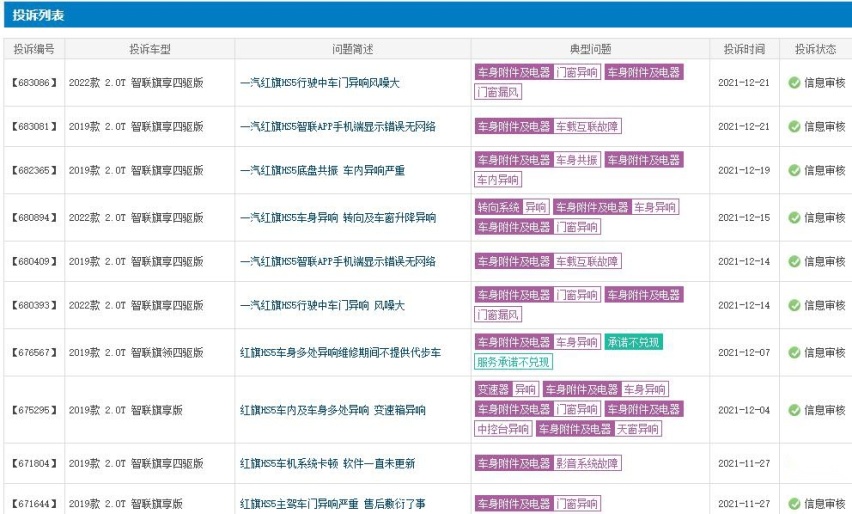Image resolution: width=852 pixels, height=514 pixels.
Task: Select the 车身异响 tag in row 676567
Action: coord(577,342)
